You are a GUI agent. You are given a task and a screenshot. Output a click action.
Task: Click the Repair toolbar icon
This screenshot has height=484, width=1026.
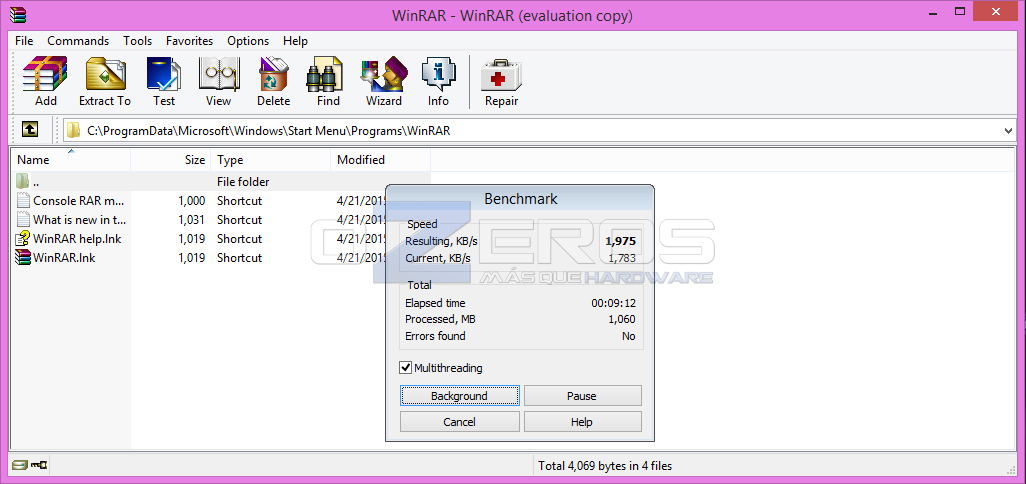(x=501, y=77)
